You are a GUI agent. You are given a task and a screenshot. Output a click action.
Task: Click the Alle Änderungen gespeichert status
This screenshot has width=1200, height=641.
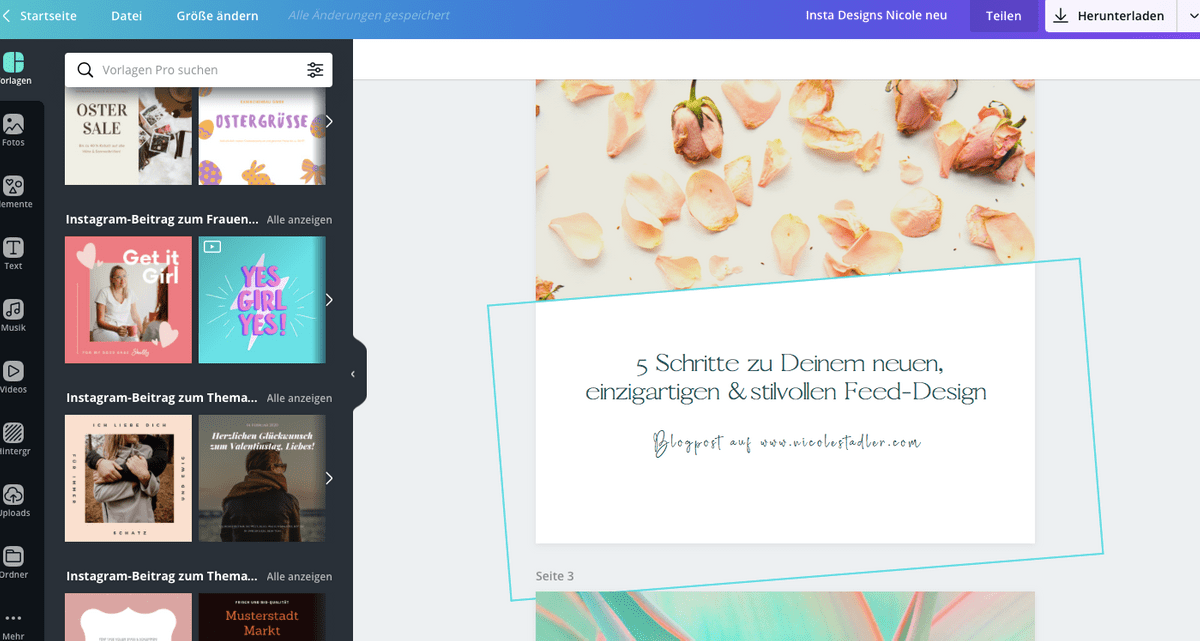click(x=369, y=16)
